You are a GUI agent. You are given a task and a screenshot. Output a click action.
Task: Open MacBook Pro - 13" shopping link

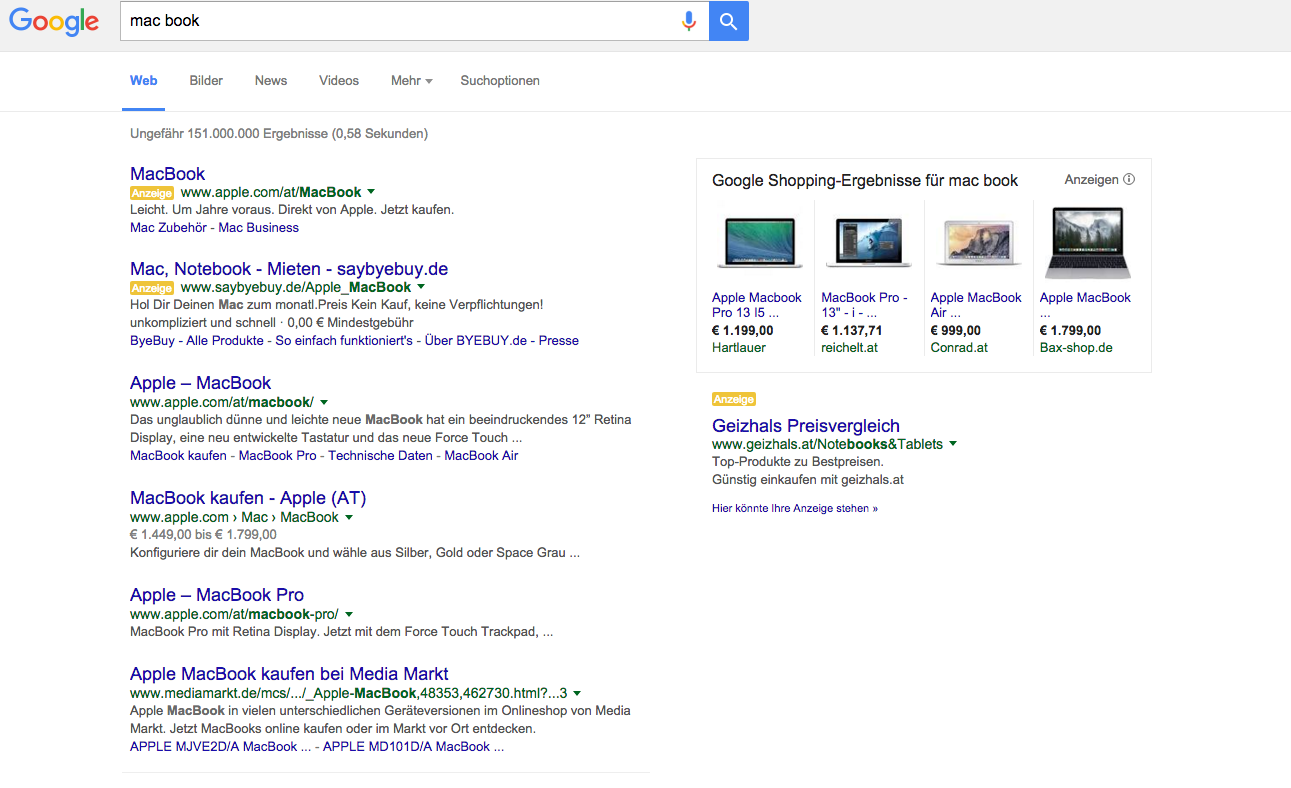pos(865,305)
